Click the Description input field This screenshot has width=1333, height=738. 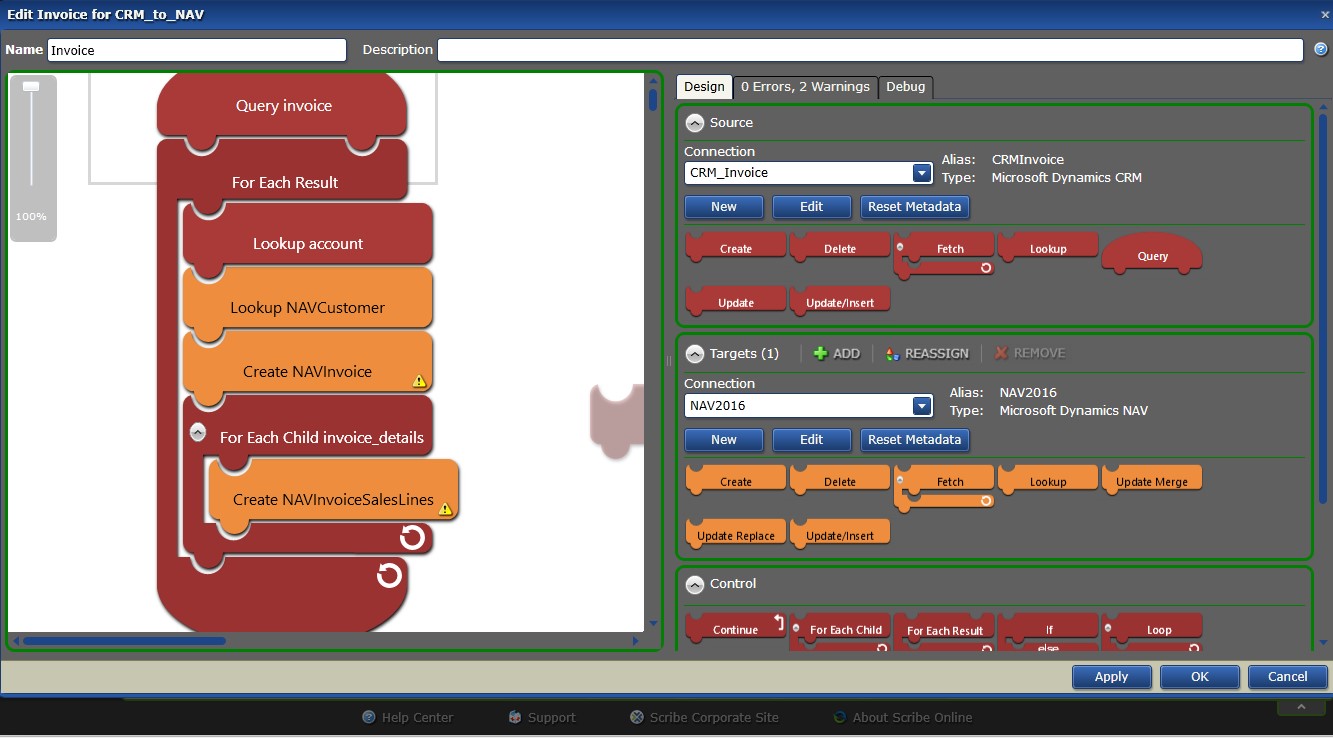pos(869,50)
